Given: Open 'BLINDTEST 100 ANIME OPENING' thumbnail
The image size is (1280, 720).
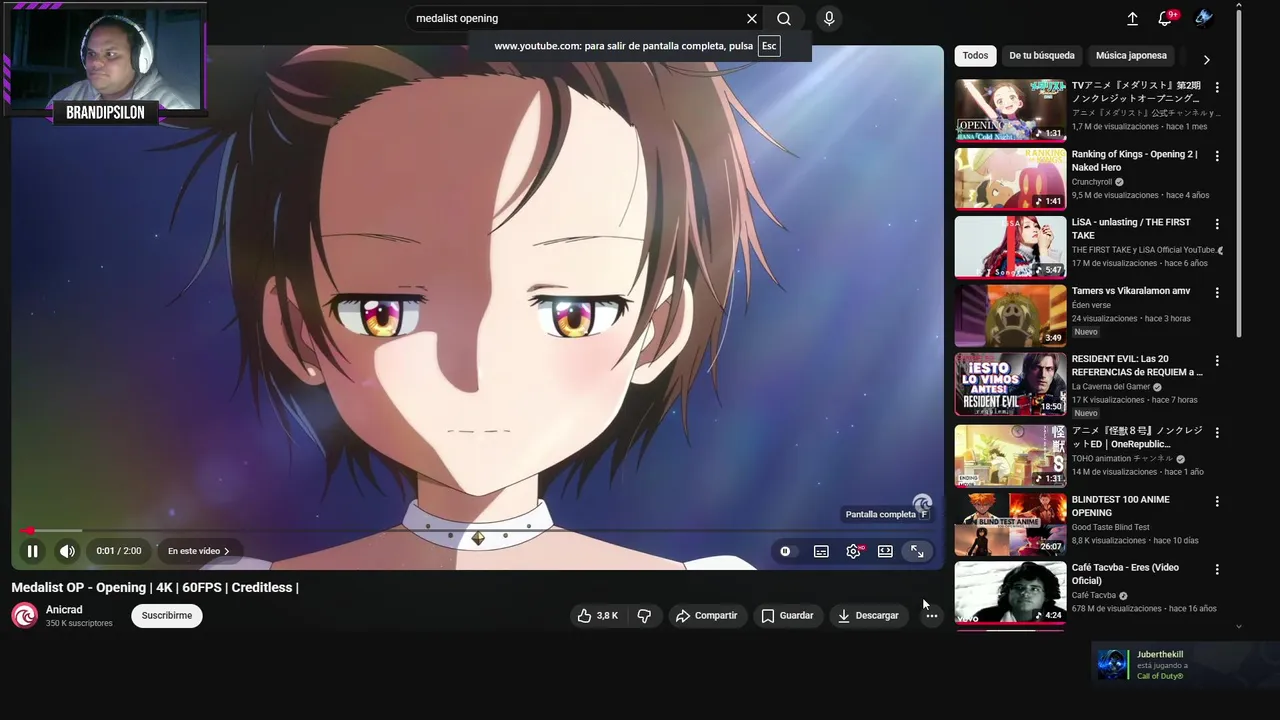Looking at the screenshot, I should click(x=1010, y=525).
